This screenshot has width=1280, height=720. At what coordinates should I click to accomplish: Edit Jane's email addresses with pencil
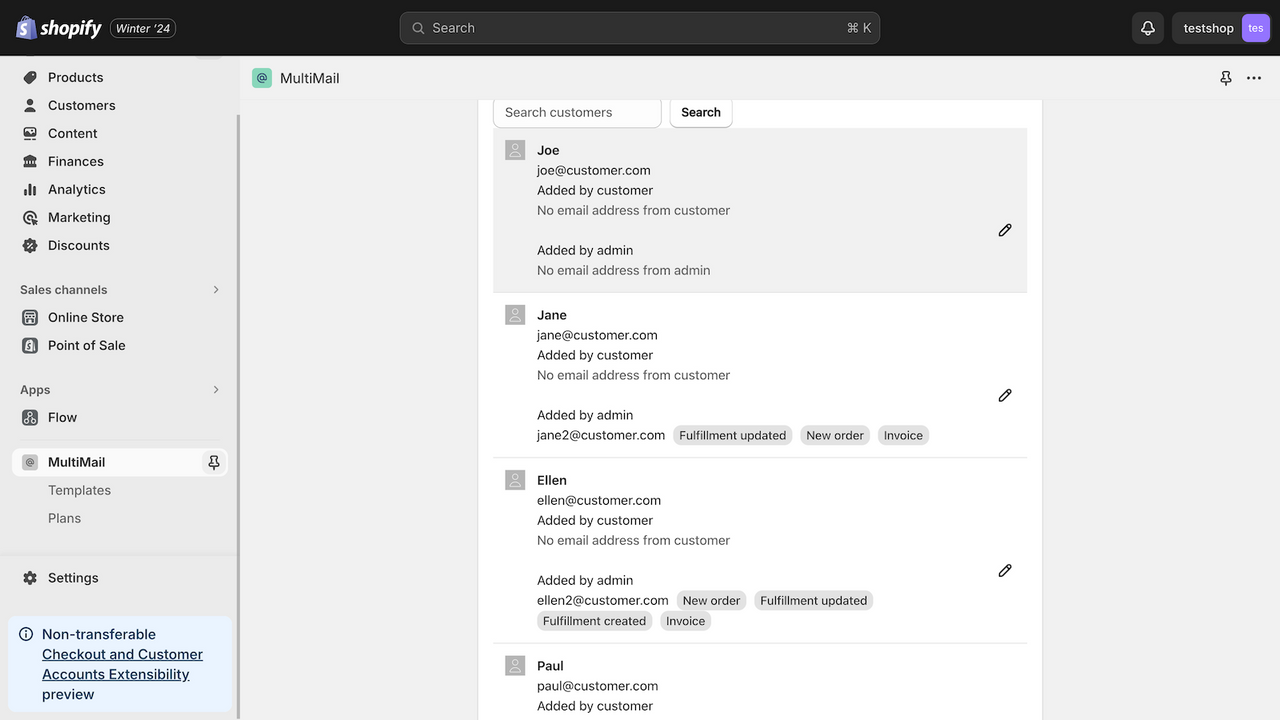(1005, 395)
